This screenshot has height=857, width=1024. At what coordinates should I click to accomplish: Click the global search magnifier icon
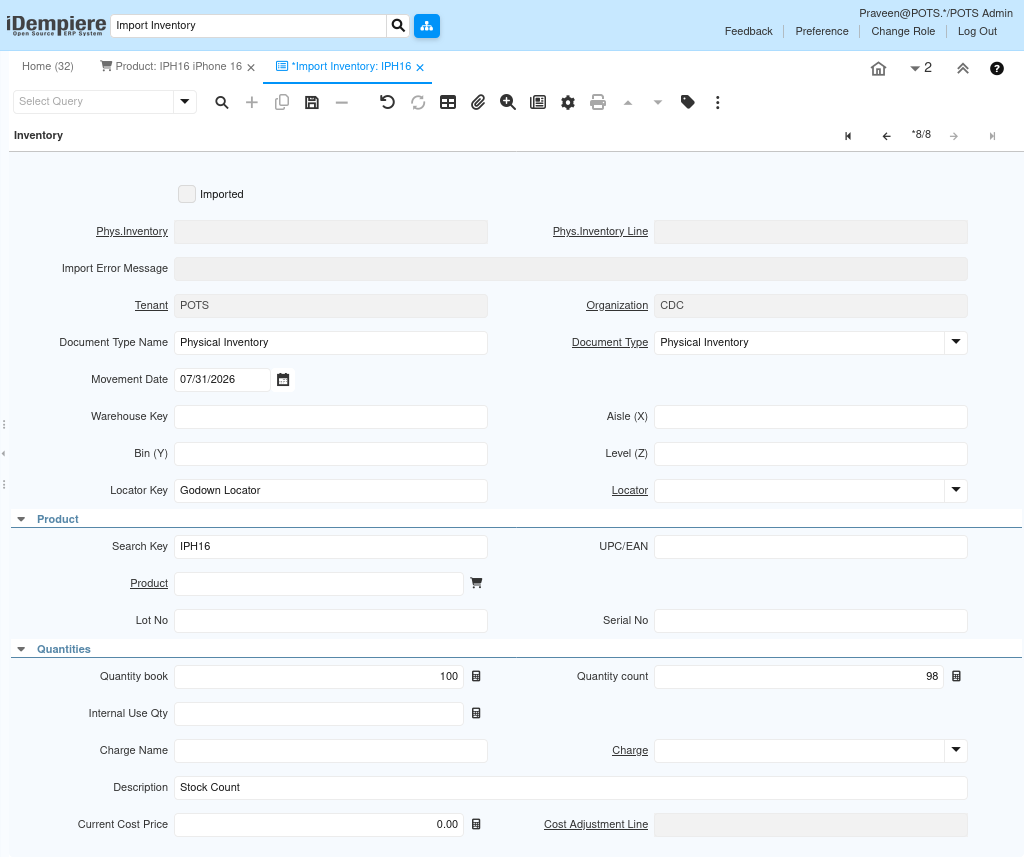click(x=398, y=25)
